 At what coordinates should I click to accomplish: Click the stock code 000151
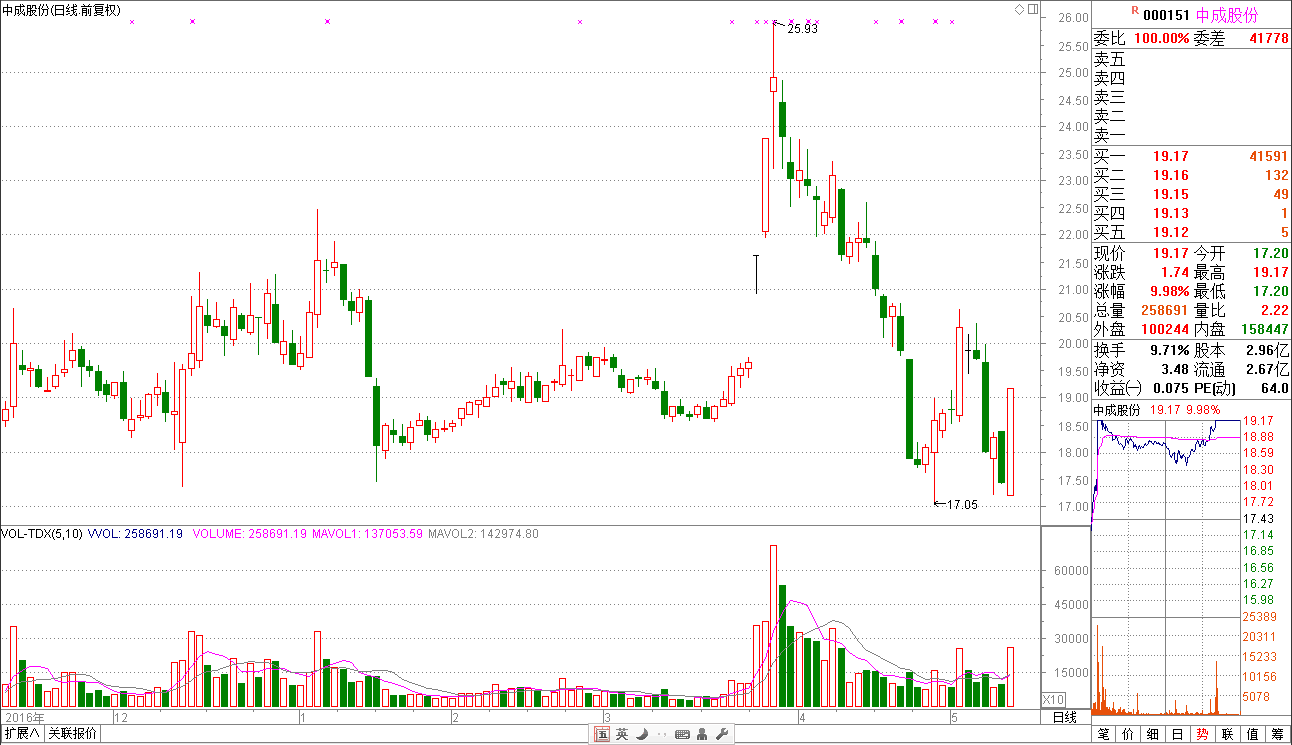[x=1166, y=15]
